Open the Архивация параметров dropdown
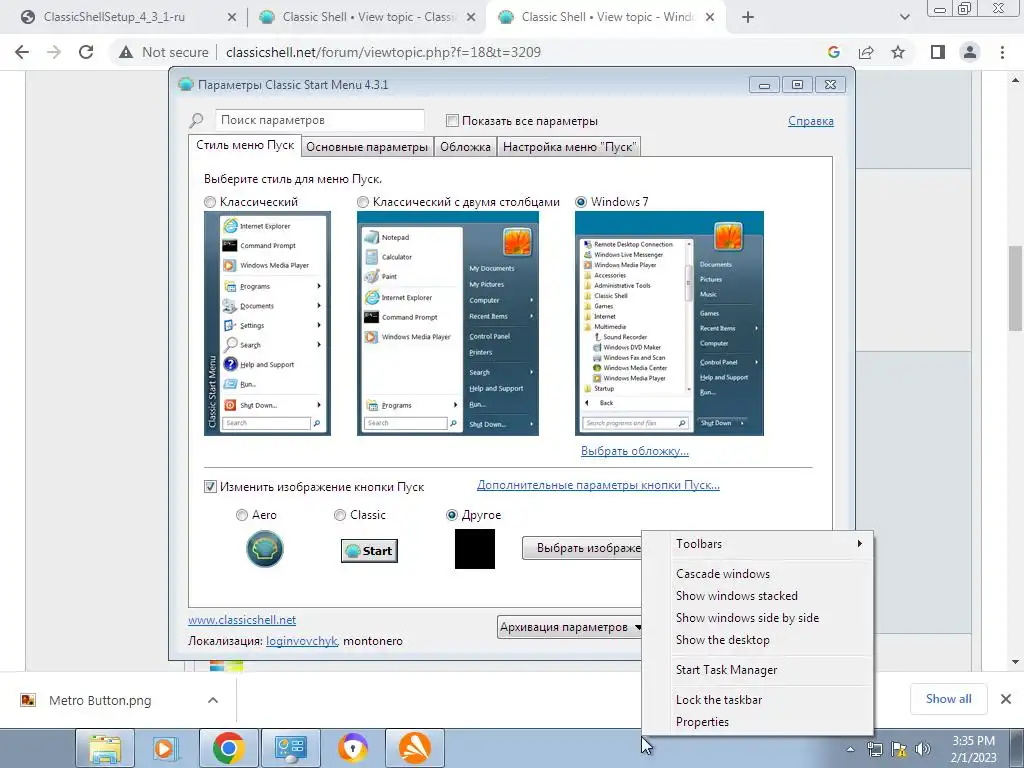Viewport: 1024px width, 768px height. pos(570,627)
